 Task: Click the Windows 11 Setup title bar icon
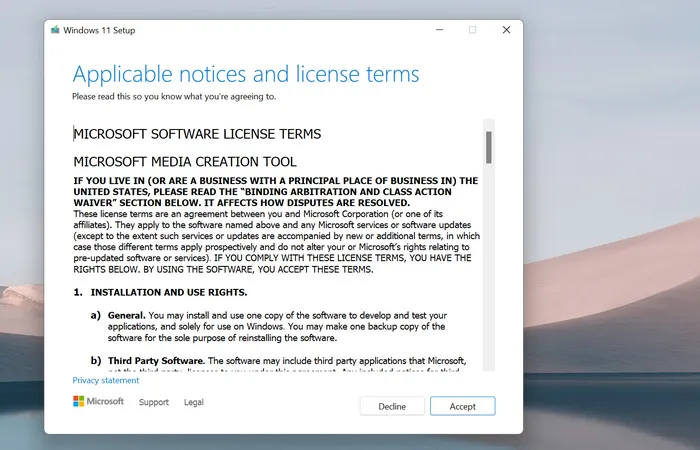point(53,30)
